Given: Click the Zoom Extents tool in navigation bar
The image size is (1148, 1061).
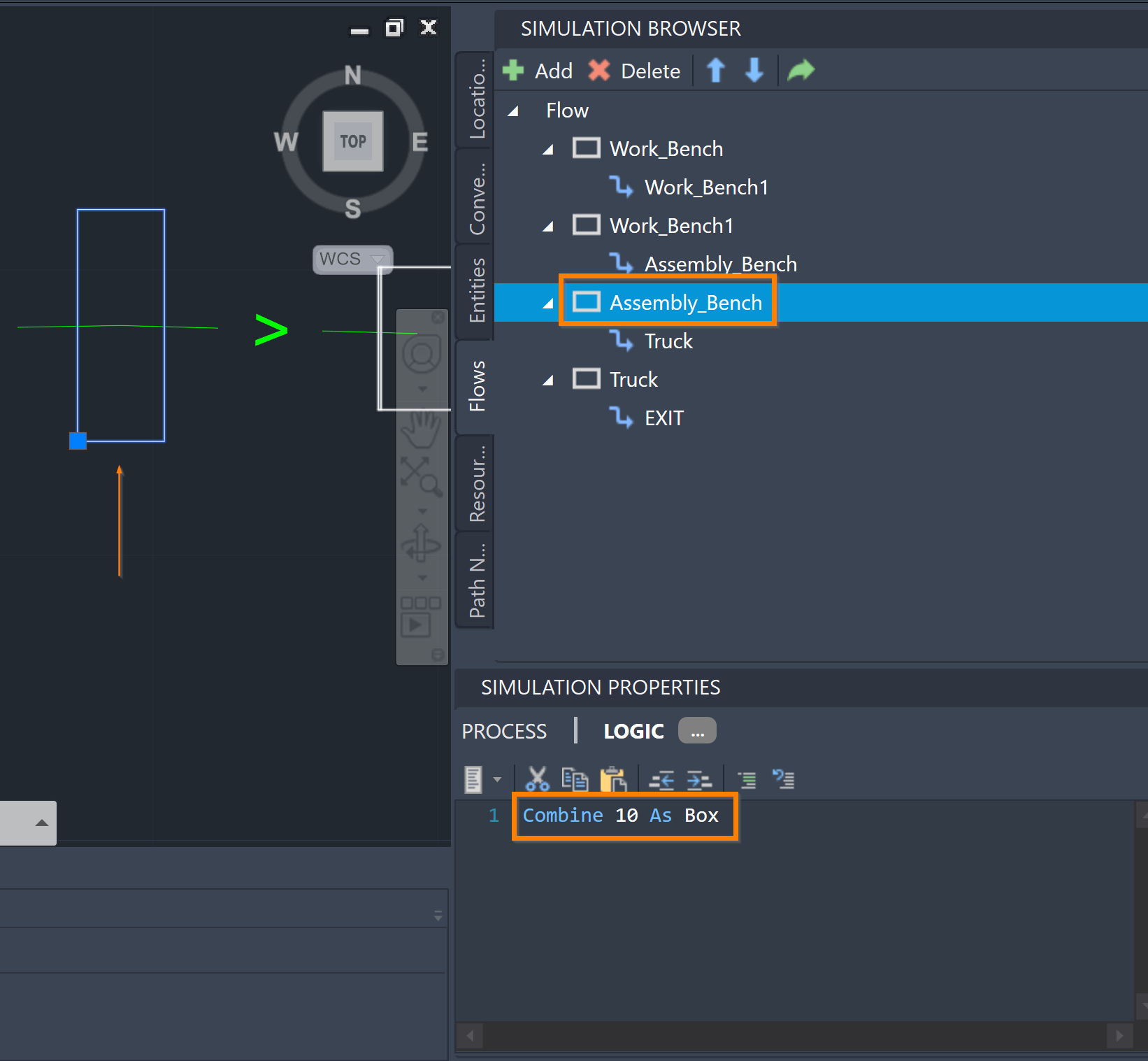Looking at the screenshot, I should click(x=421, y=476).
